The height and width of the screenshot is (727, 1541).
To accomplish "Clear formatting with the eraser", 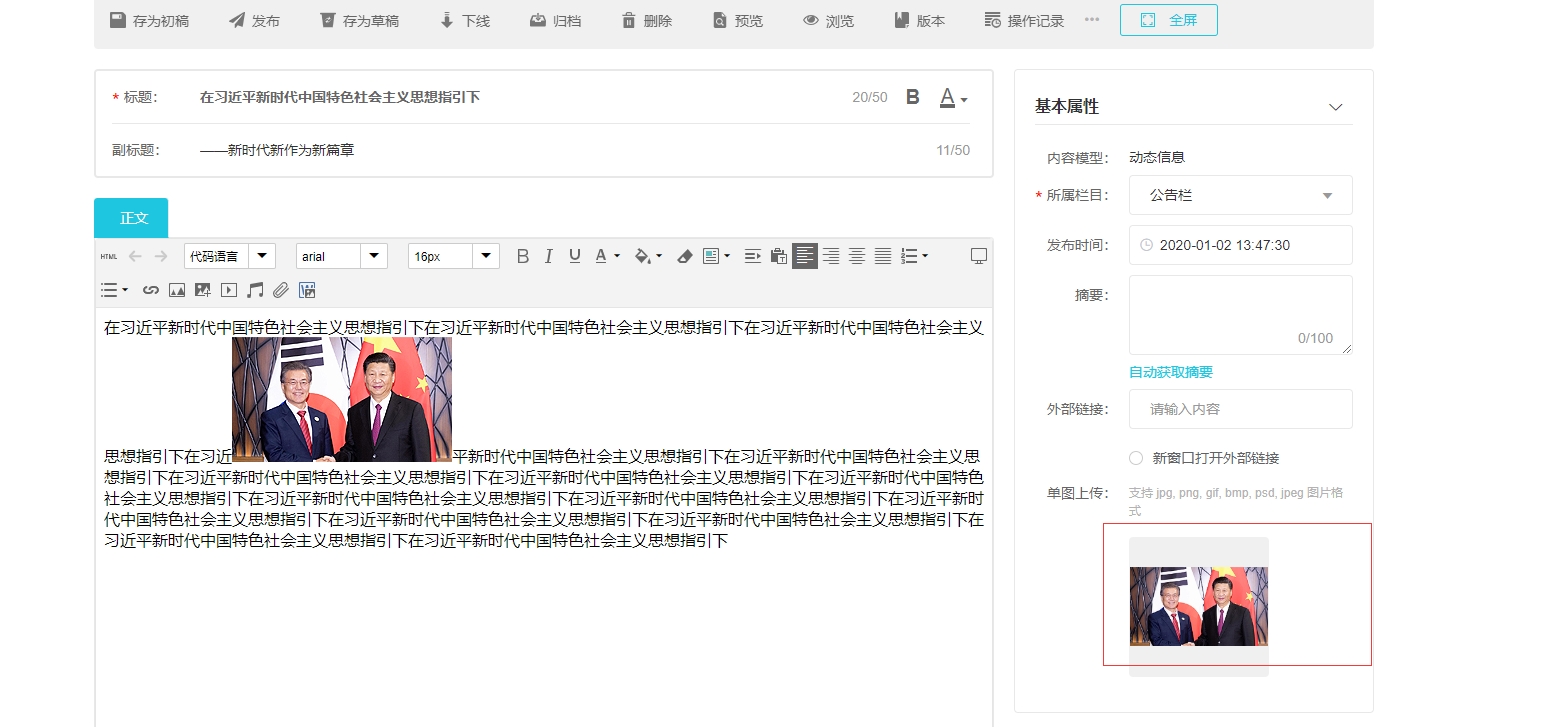I will pyautogui.click(x=685, y=257).
